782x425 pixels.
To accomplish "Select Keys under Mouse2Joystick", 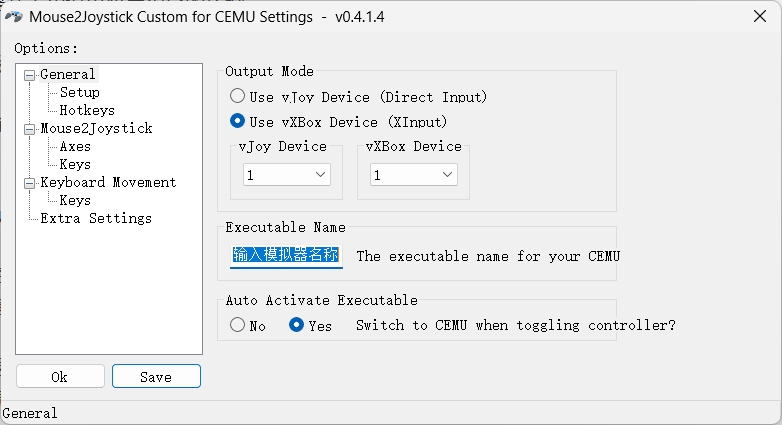I will click(75, 164).
